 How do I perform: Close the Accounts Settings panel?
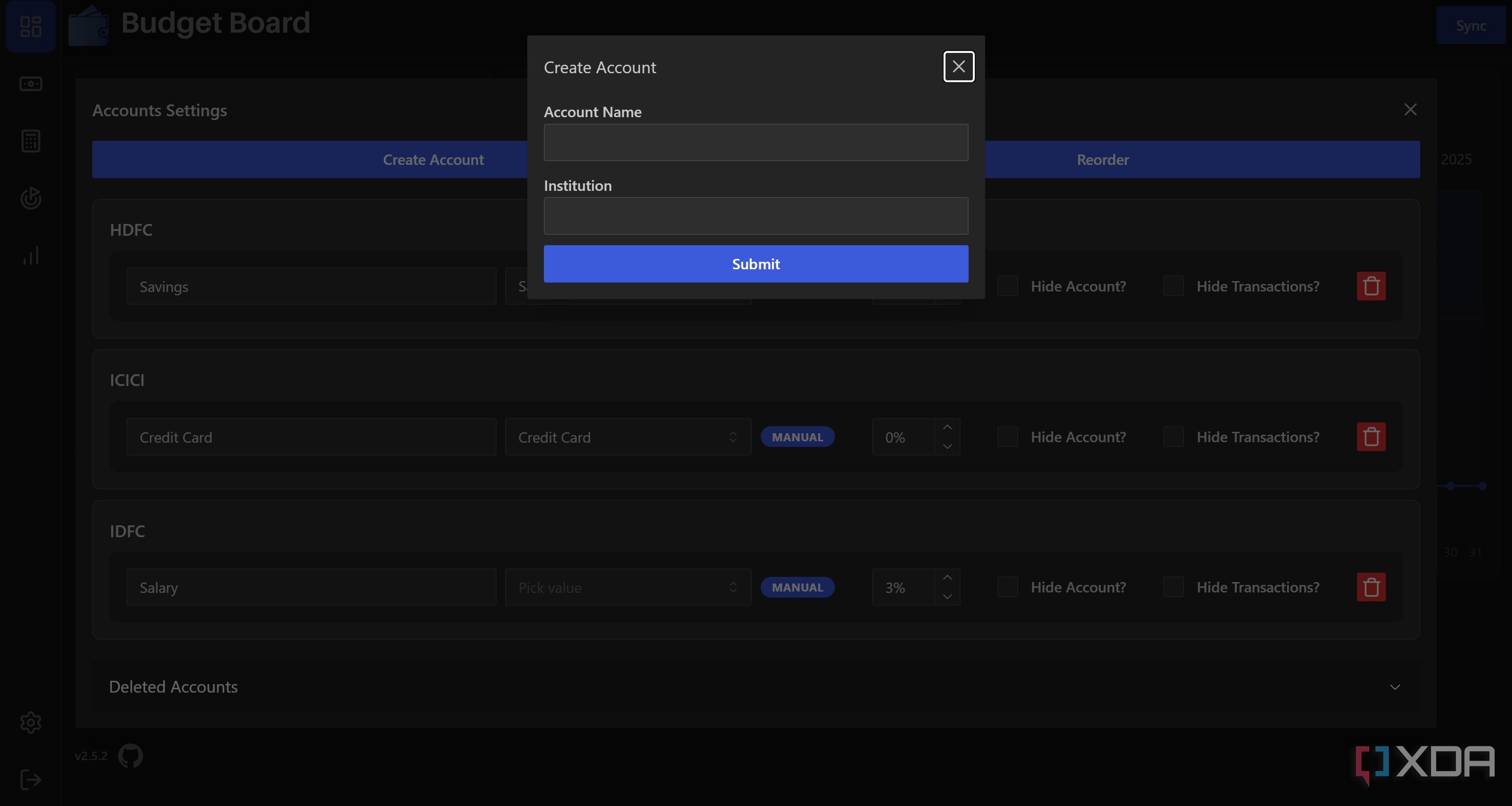[1410, 110]
